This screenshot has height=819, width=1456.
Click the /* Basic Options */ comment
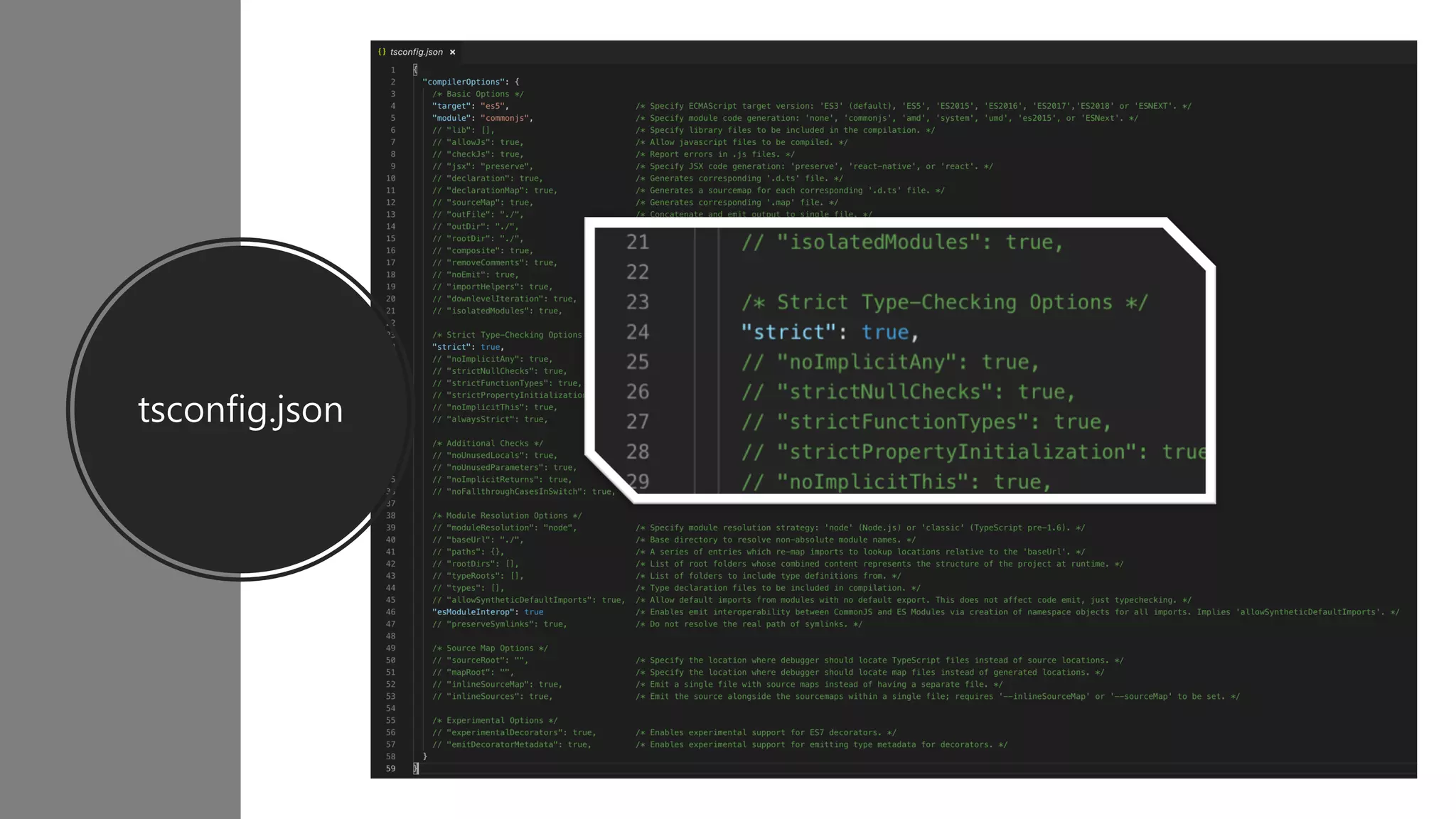[478, 94]
